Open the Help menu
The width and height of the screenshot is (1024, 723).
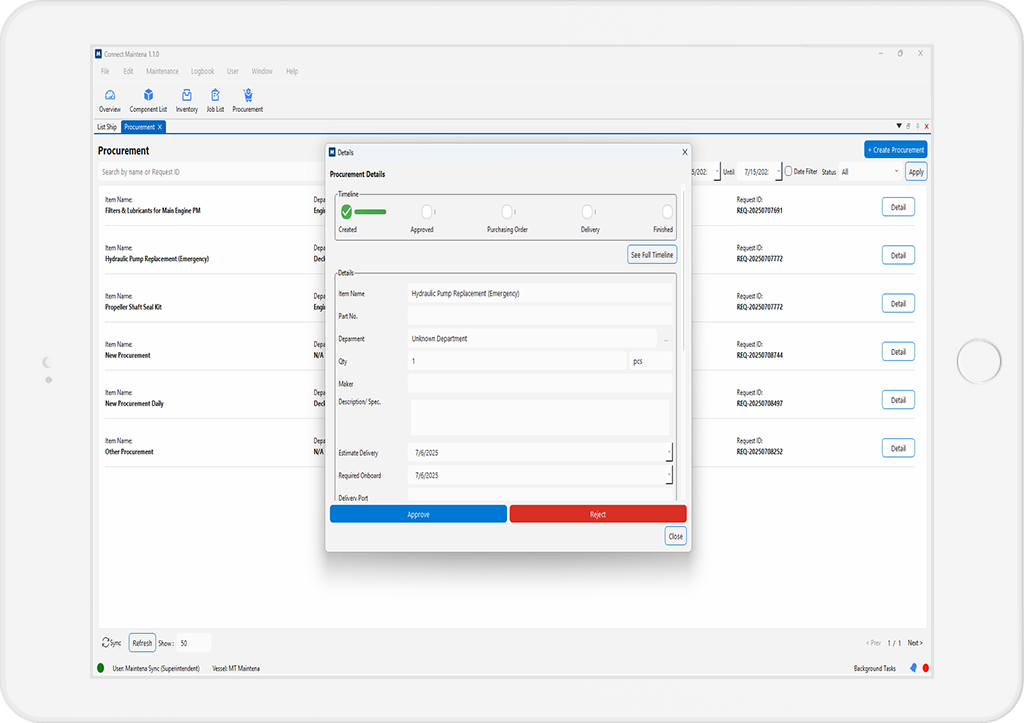tap(292, 71)
